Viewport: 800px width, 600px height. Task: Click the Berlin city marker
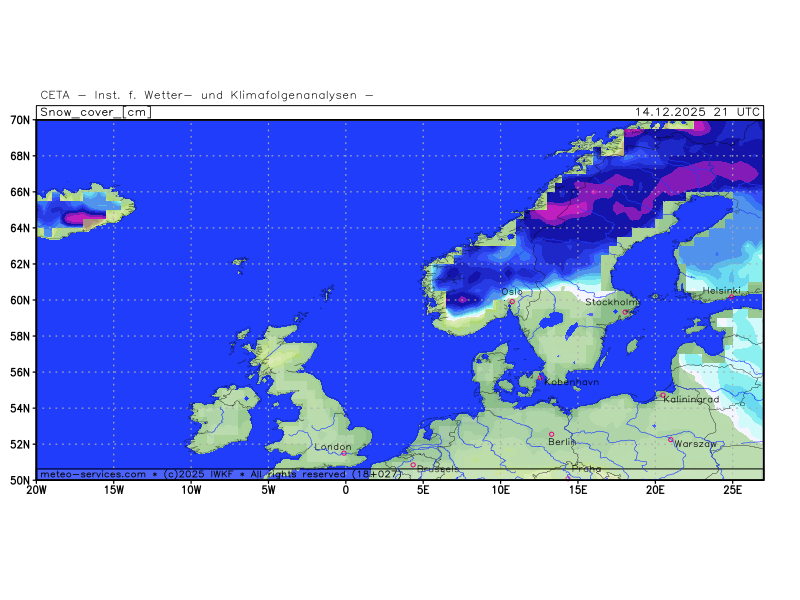click(x=551, y=434)
